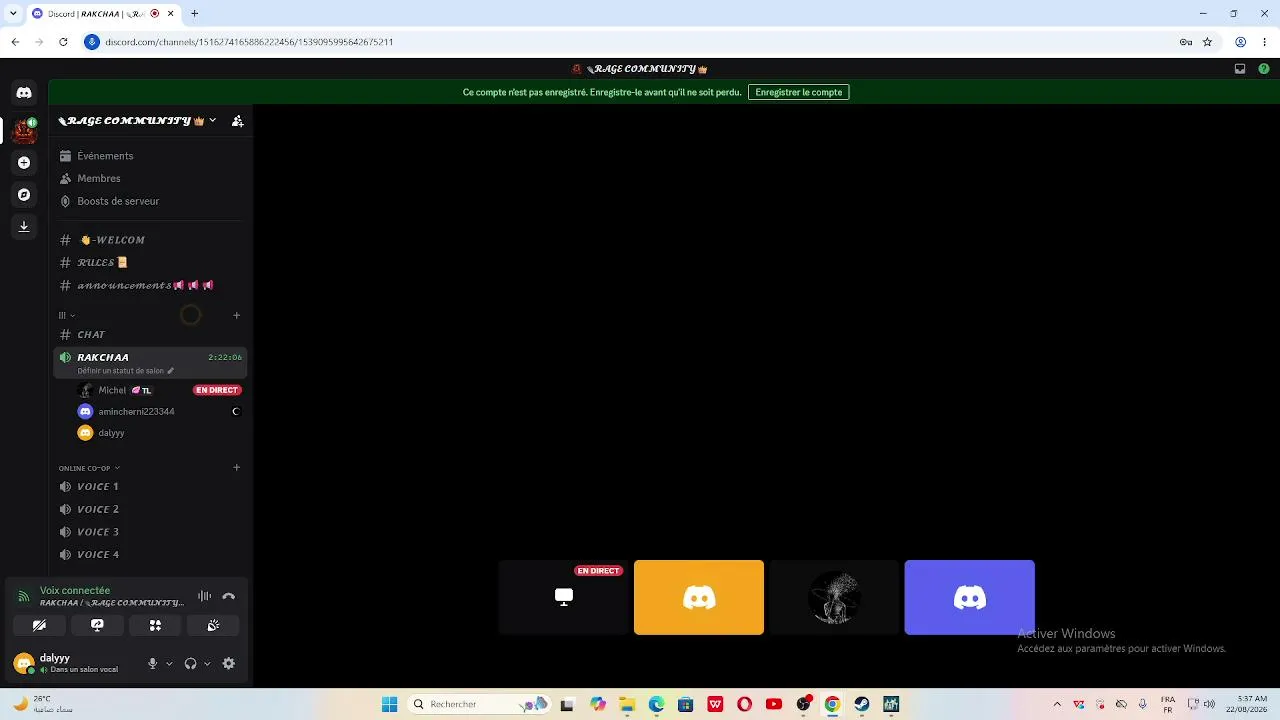Open the activities launcher icon

click(155, 625)
